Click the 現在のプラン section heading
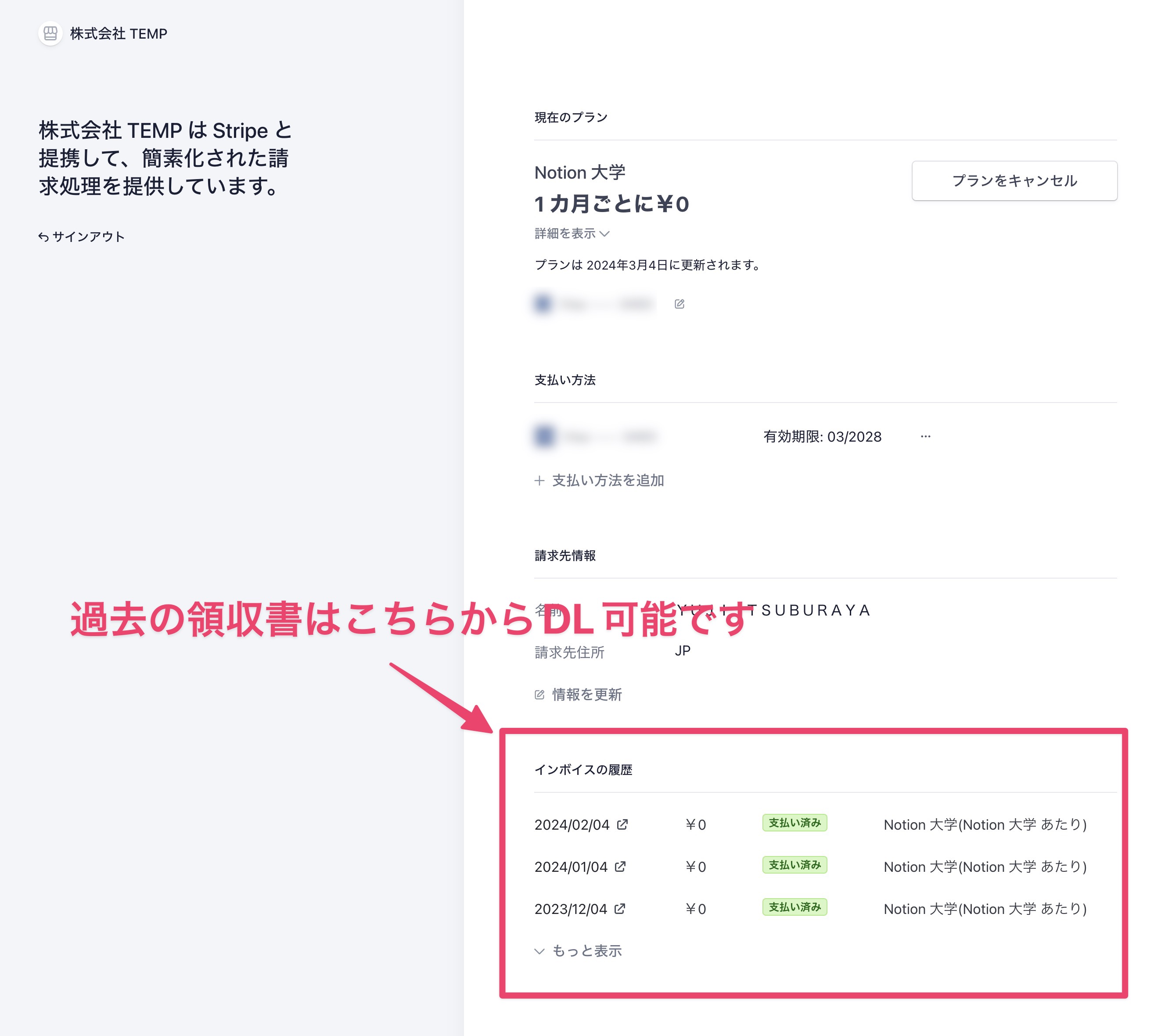The height and width of the screenshot is (1036, 1172). [x=571, y=117]
